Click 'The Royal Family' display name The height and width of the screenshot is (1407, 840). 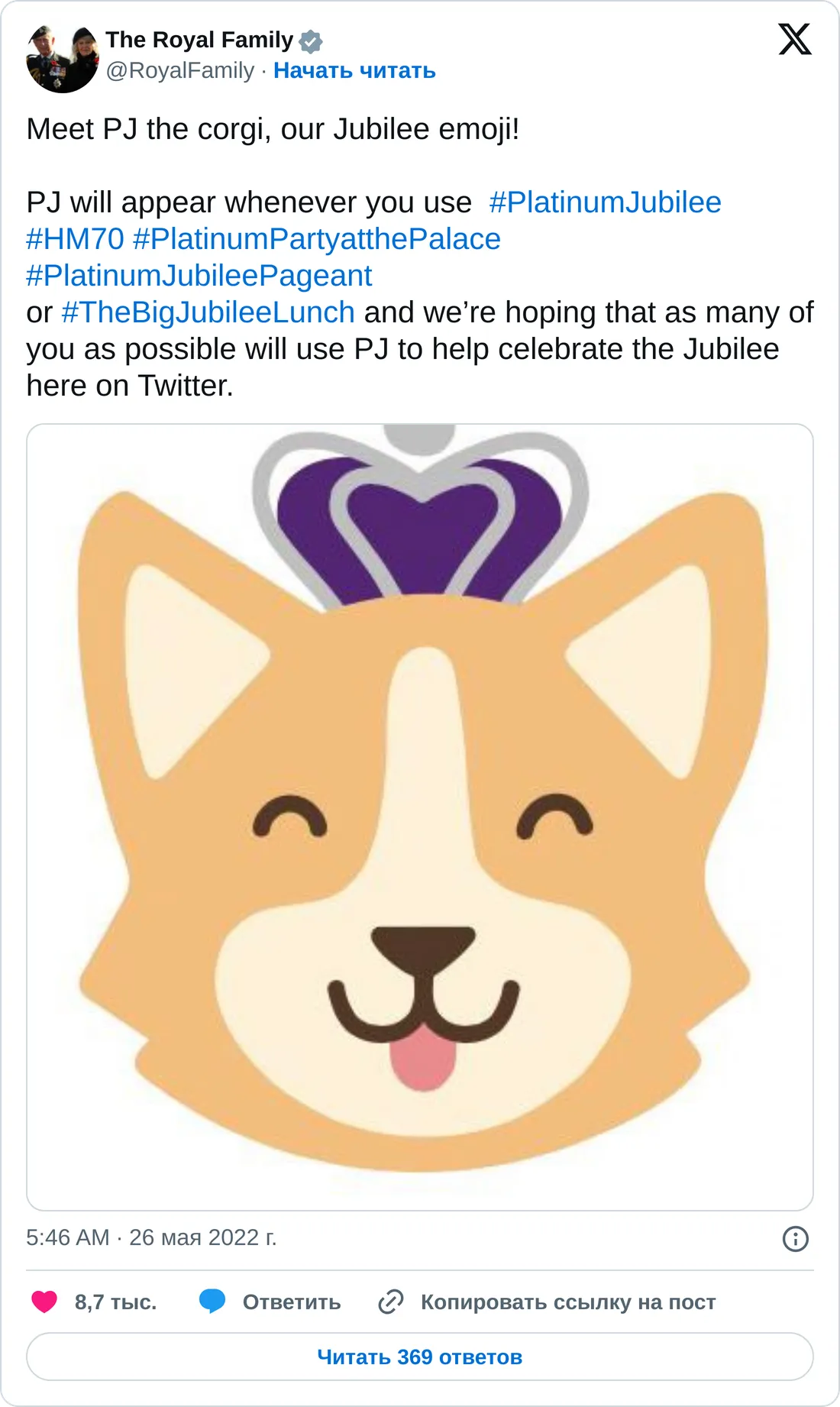pyautogui.click(x=199, y=40)
